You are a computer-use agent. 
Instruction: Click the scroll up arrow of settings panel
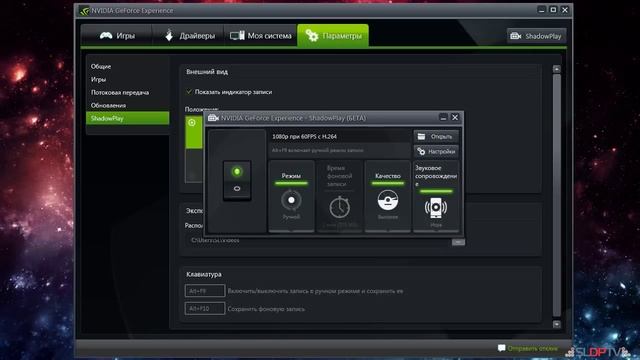coord(556,69)
